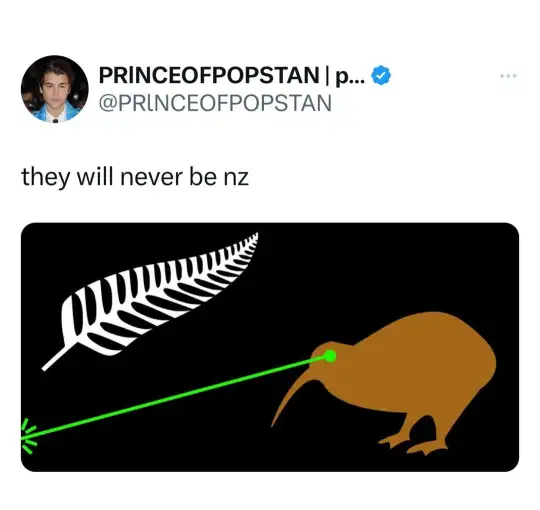Open the @PRINCEOFPOPSTAN handle link
The image size is (540, 510).
click(215, 104)
